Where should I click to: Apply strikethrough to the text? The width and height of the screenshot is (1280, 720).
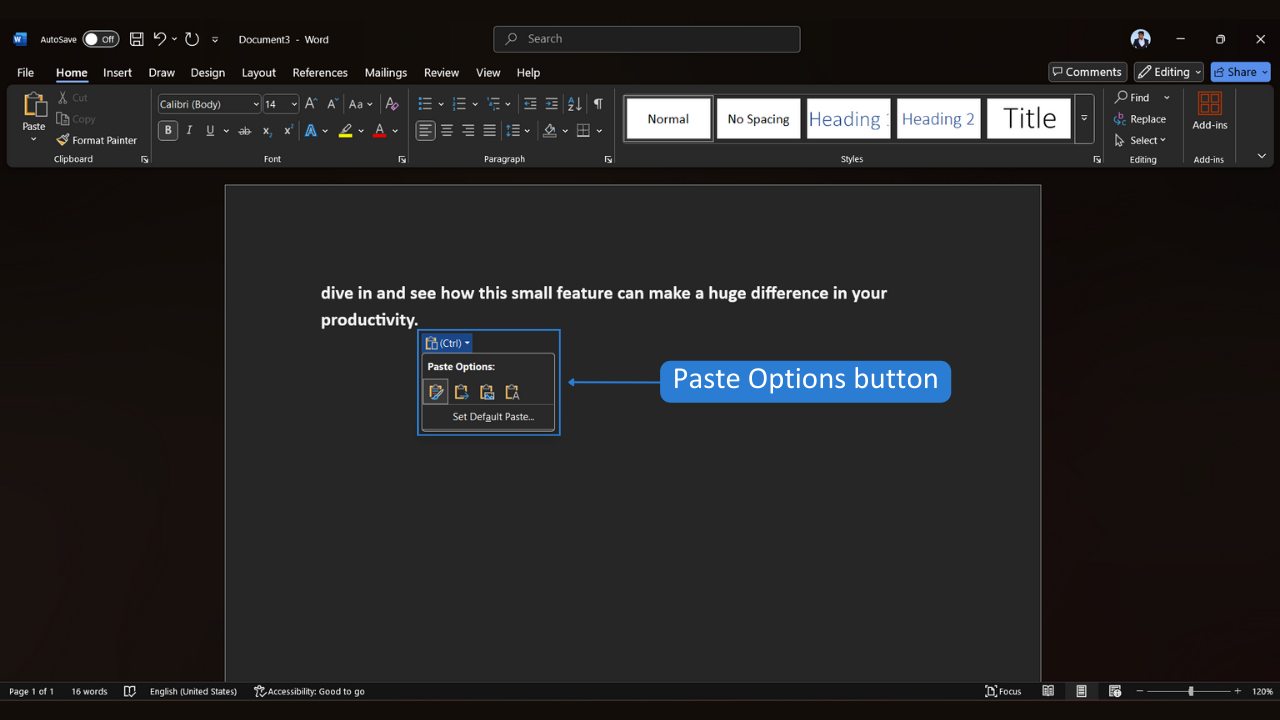pyautogui.click(x=244, y=130)
